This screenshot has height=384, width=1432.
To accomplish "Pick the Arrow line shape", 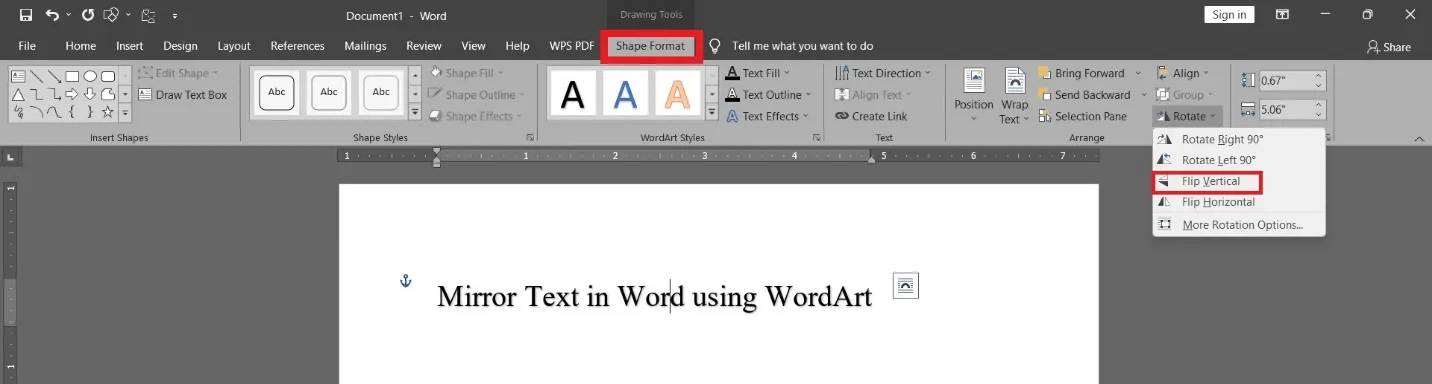I will click(x=54, y=76).
